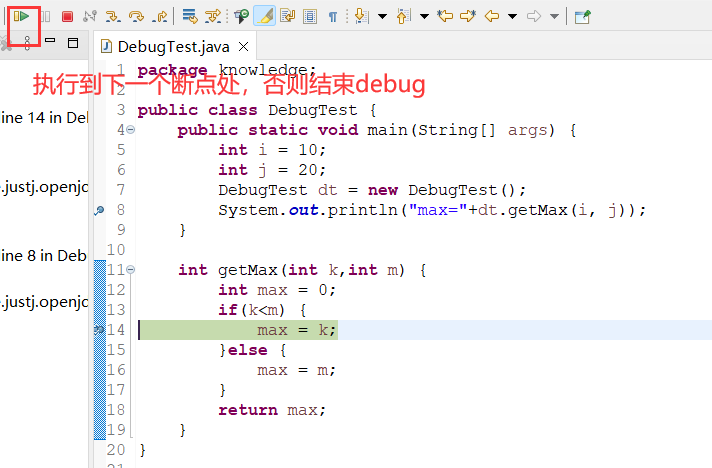Screen dimensions: 712x468
Task: Open the Debug view menu (three dots)
Action: click(x=27, y=43)
